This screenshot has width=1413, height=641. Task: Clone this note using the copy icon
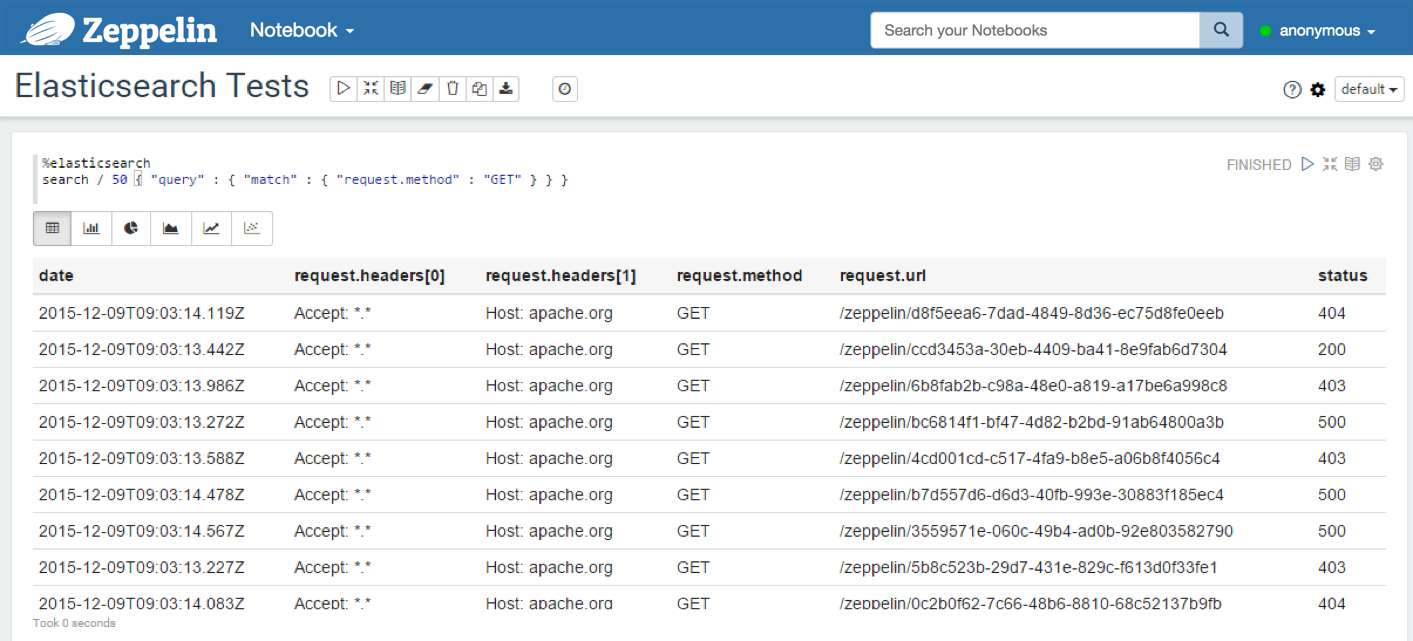(479, 89)
